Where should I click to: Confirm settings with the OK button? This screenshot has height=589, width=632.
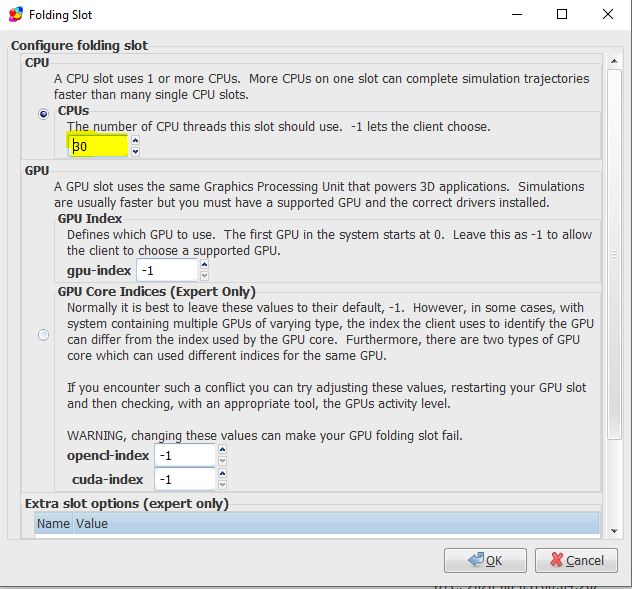click(x=485, y=560)
